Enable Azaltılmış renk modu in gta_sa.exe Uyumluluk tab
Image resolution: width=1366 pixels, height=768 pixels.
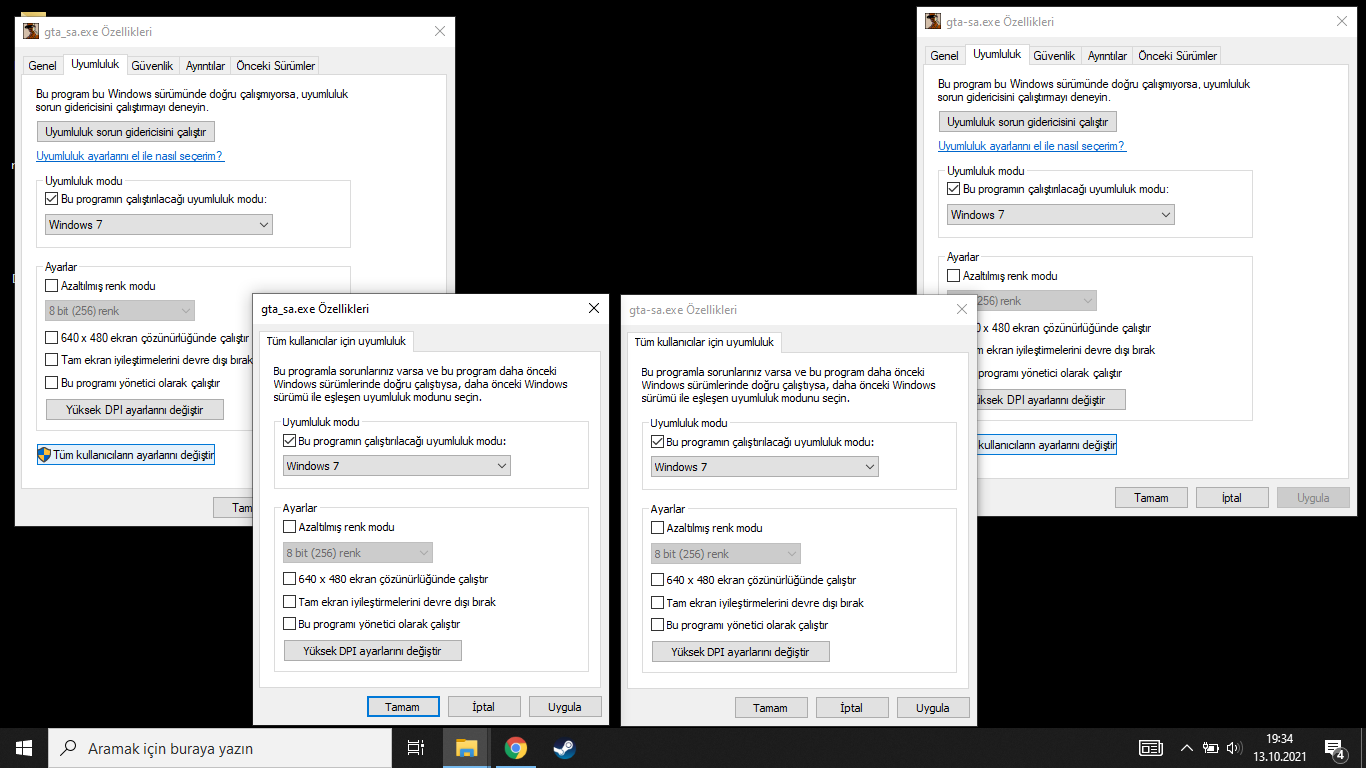(53, 286)
